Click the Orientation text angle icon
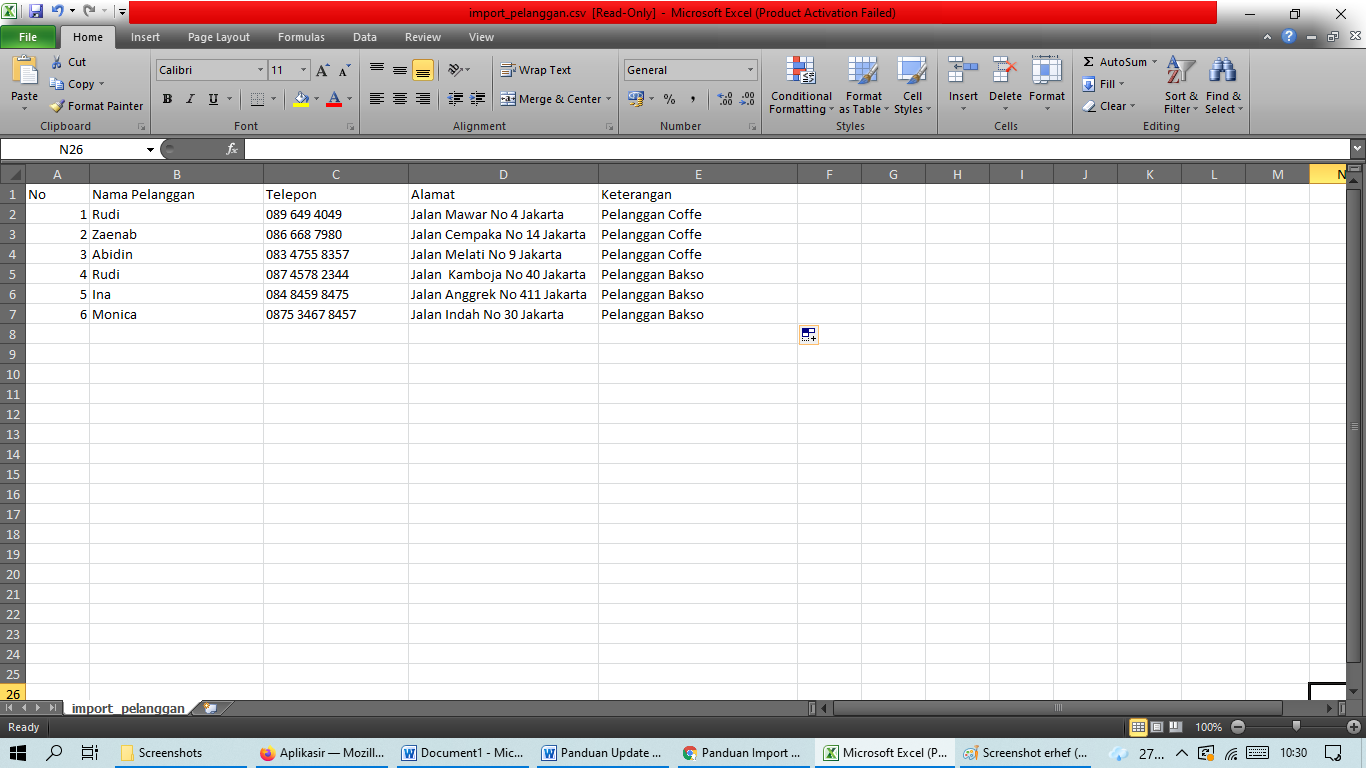Image resolution: width=1366 pixels, height=768 pixels. click(x=455, y=70)
